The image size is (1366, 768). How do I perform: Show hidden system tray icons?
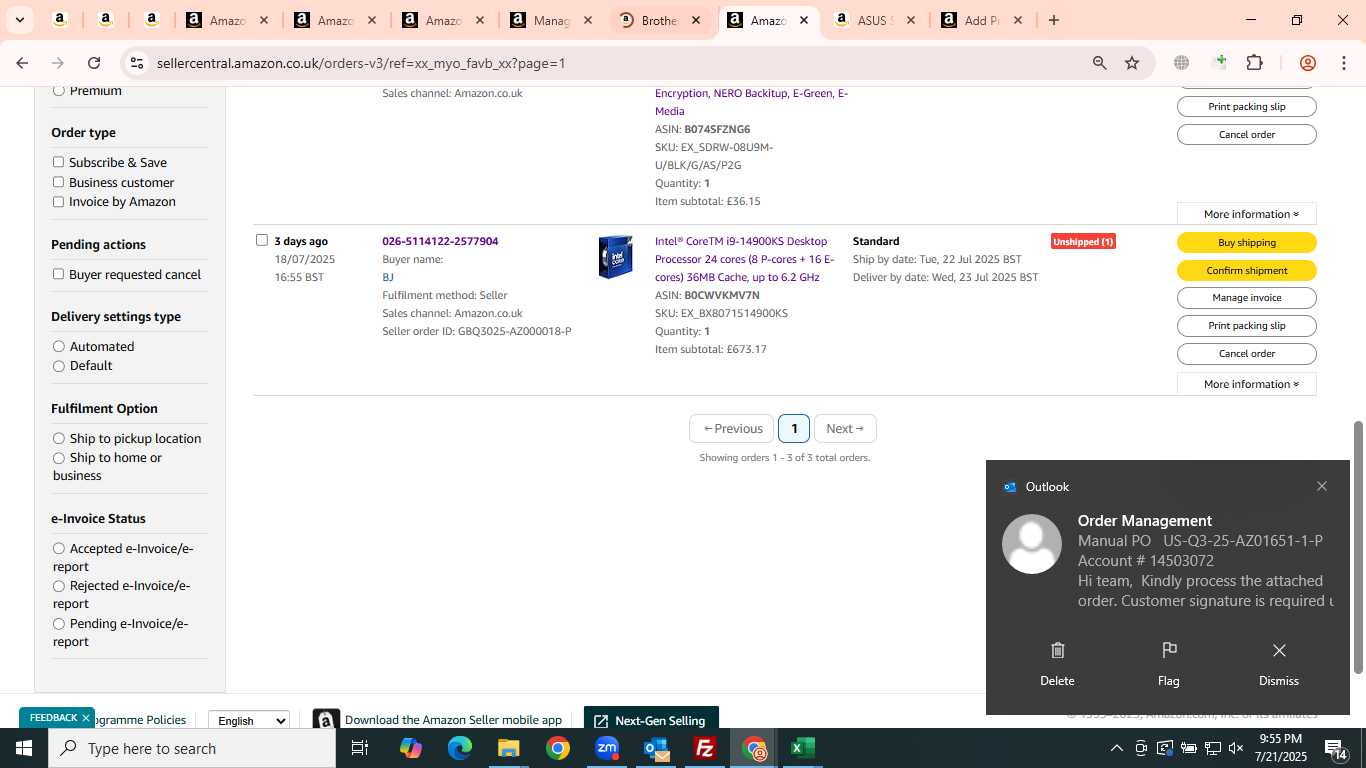(1116, 748)
